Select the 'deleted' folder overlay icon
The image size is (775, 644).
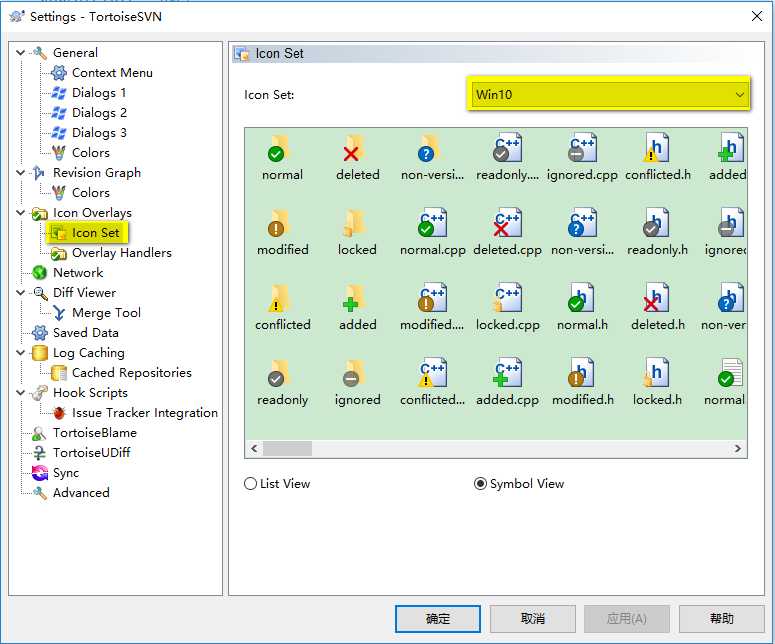354,148
